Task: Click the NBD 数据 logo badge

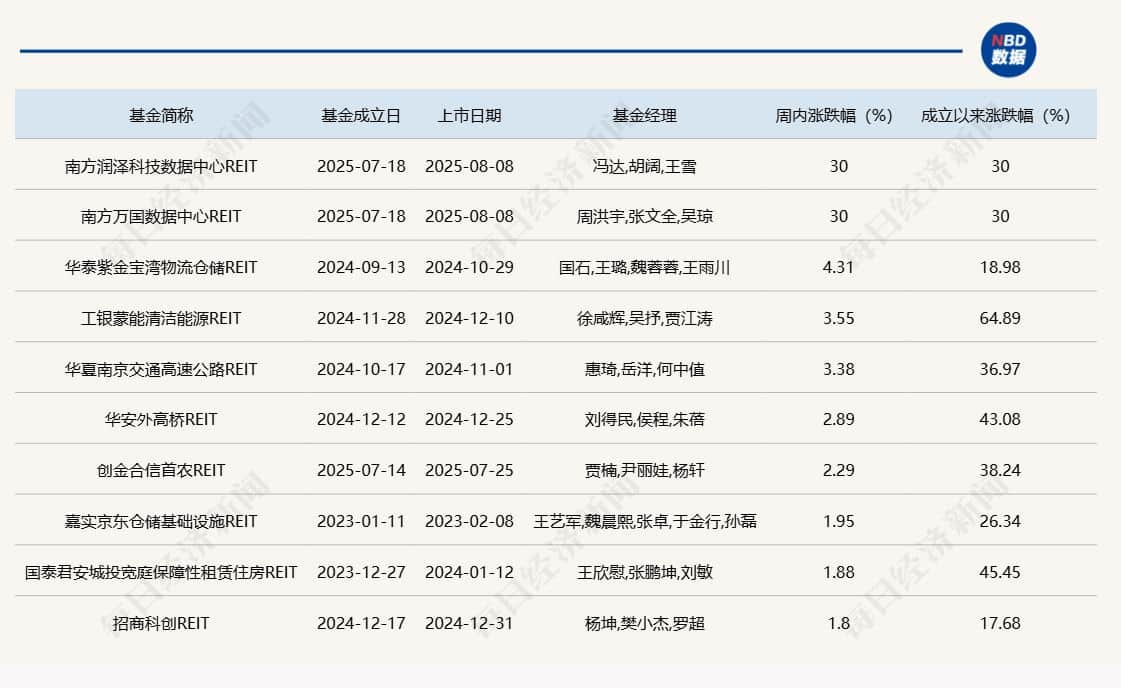Action: pos(1010,46)
